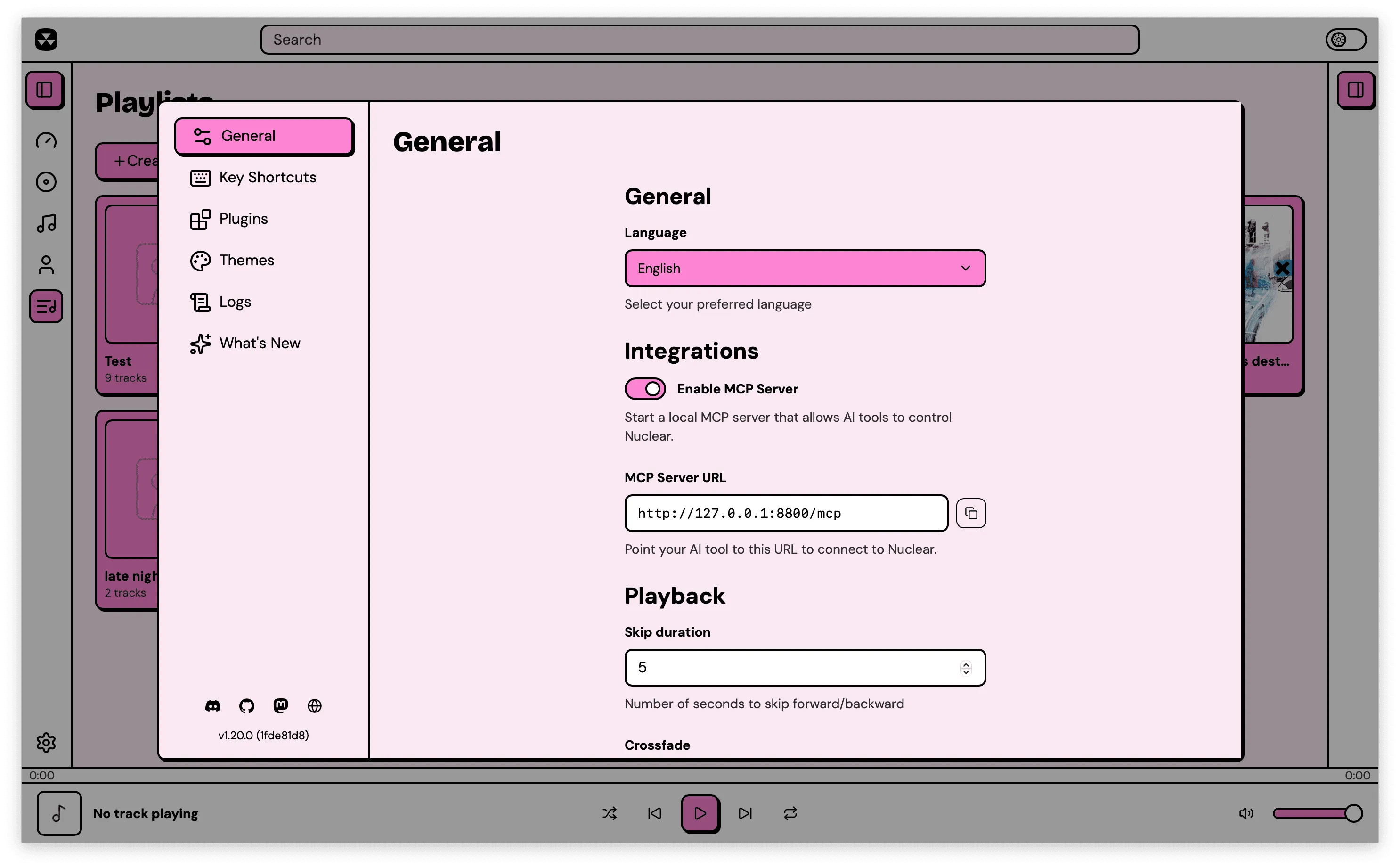Screen dimensions: 1400x868
Task: Switch to Key Shortcuts tab
Action: [x=268, y=177]
